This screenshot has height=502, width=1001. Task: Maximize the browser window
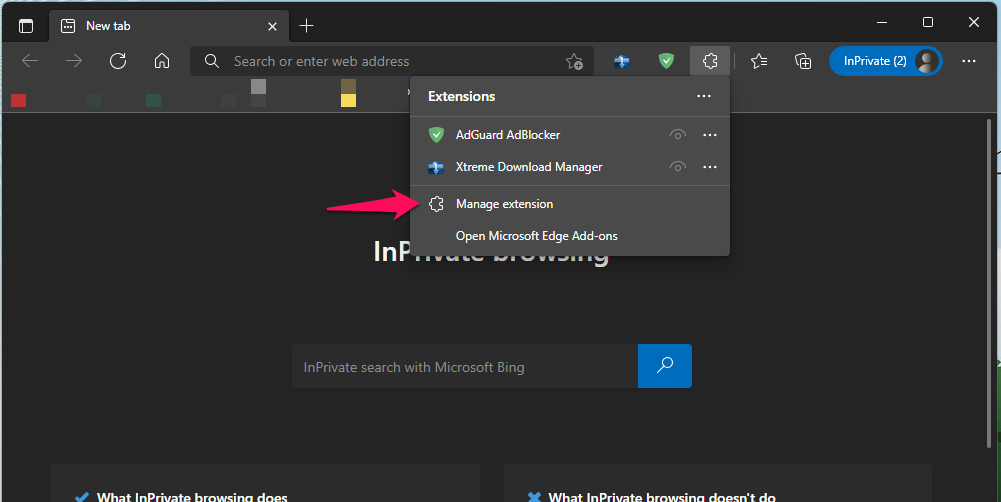(x=928, y=22)
